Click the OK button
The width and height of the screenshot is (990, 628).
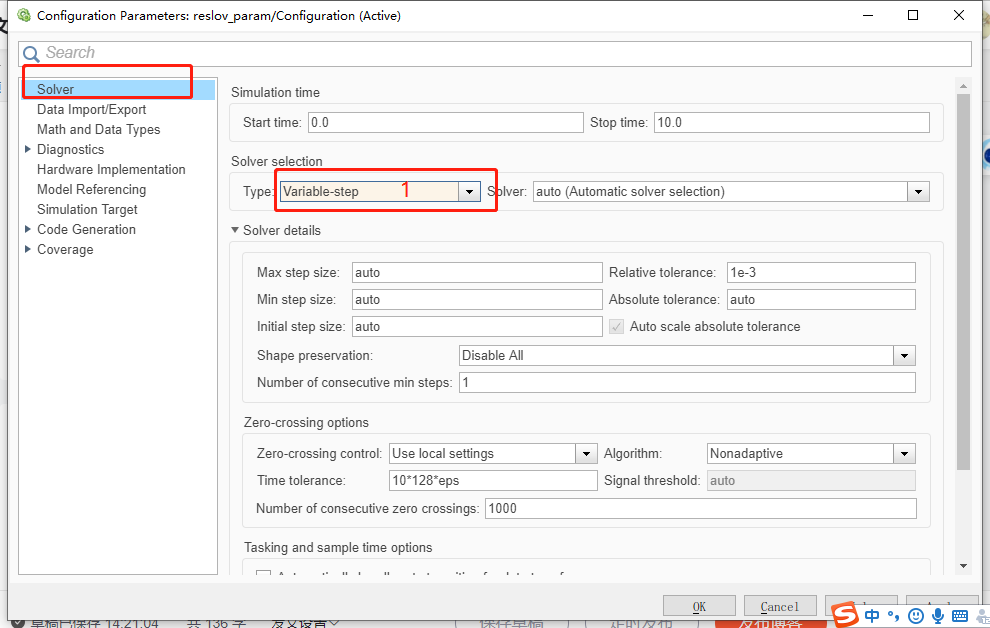[x=699, y=605]
